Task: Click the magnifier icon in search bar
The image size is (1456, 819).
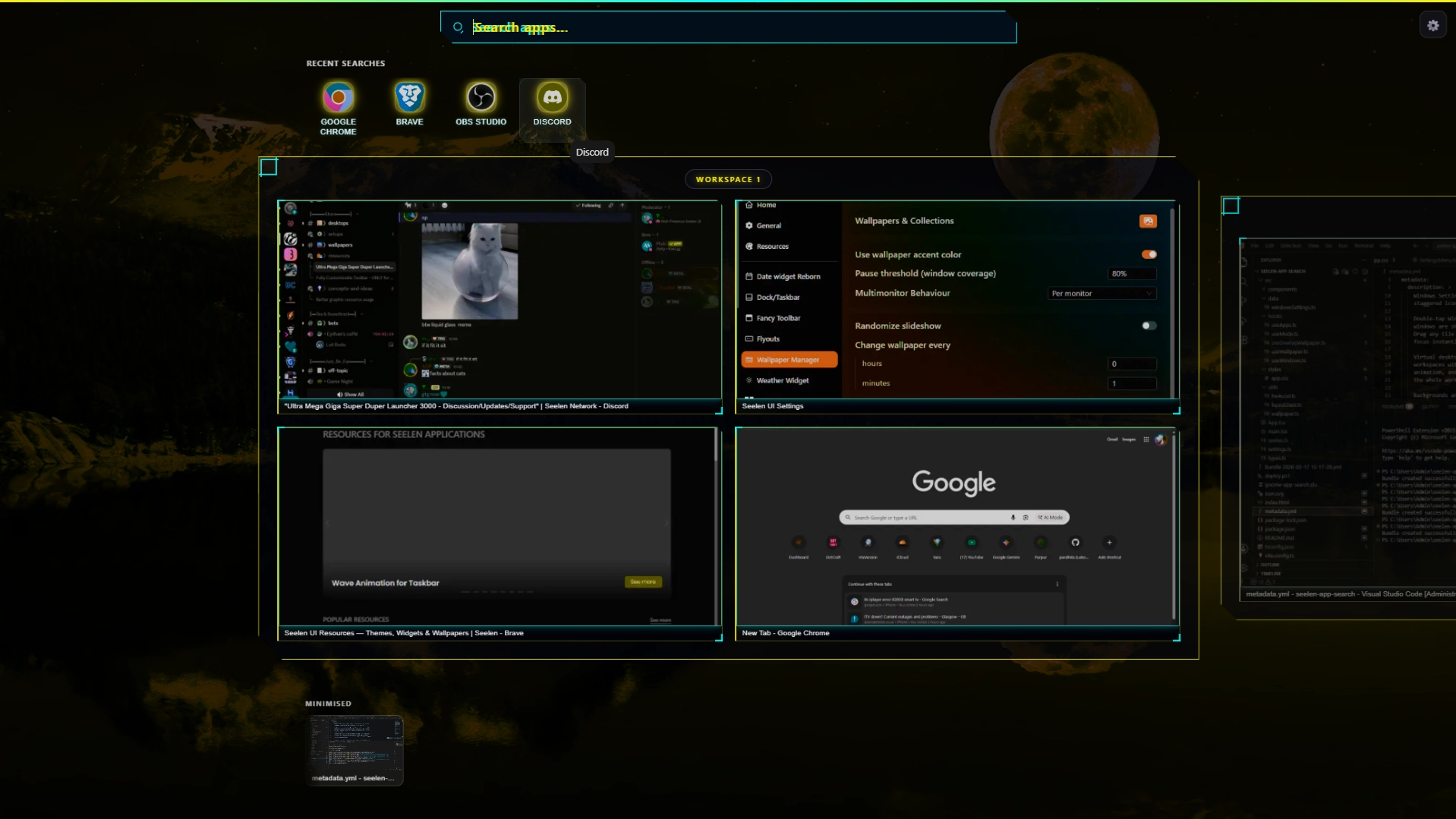Action: pyautogui.click(x=458, y=27)
